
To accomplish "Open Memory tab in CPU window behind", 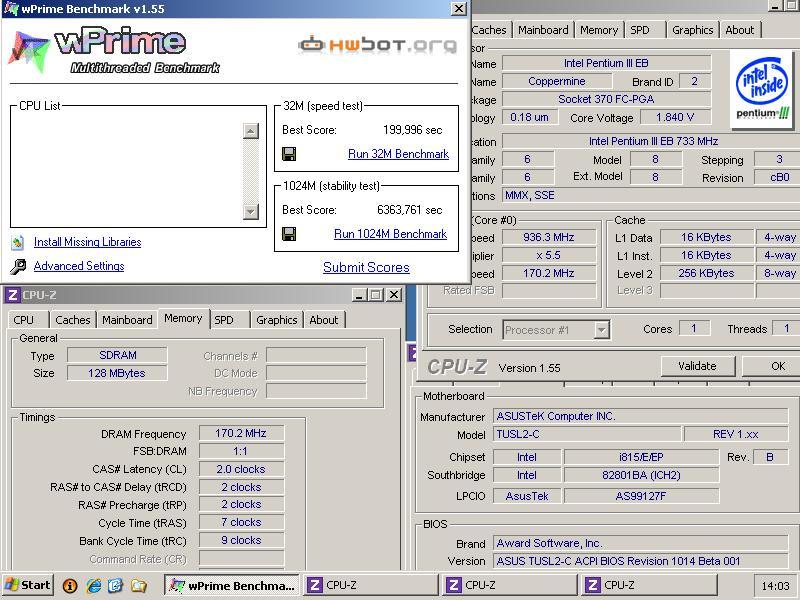I will tap(599, 30).
